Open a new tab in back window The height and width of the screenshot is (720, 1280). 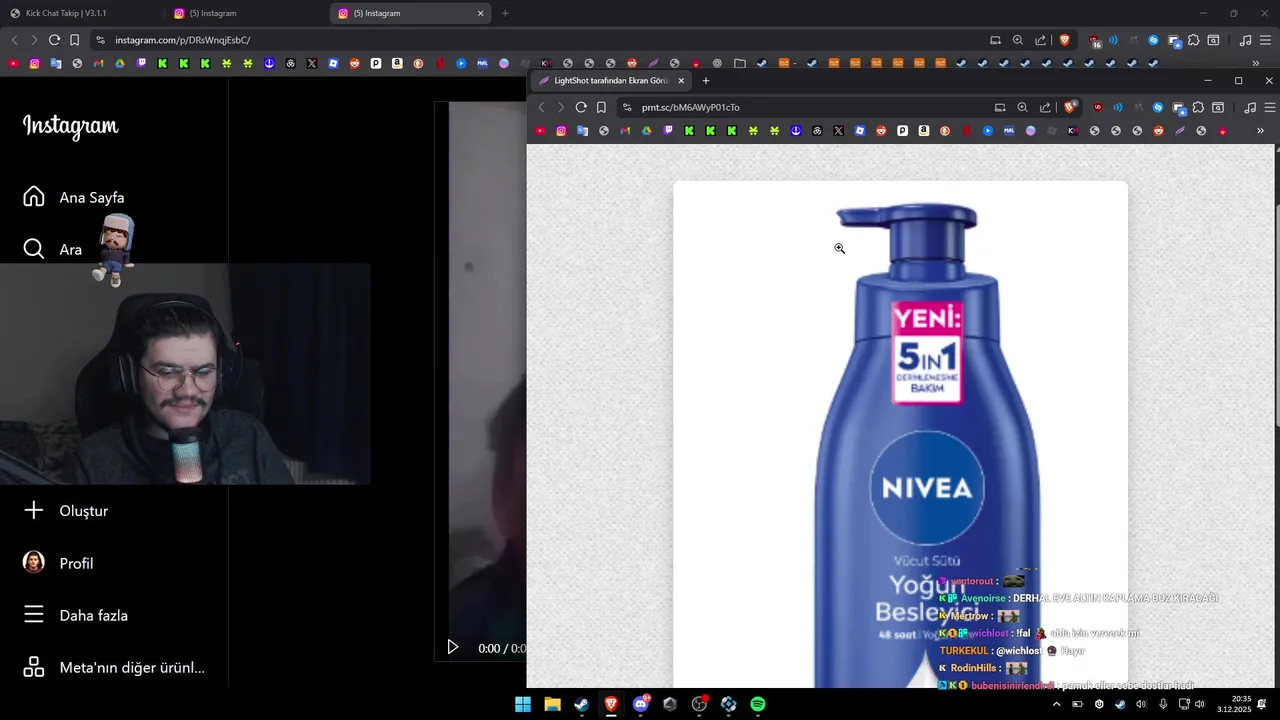pyautogui.click(x=505, y=13)
